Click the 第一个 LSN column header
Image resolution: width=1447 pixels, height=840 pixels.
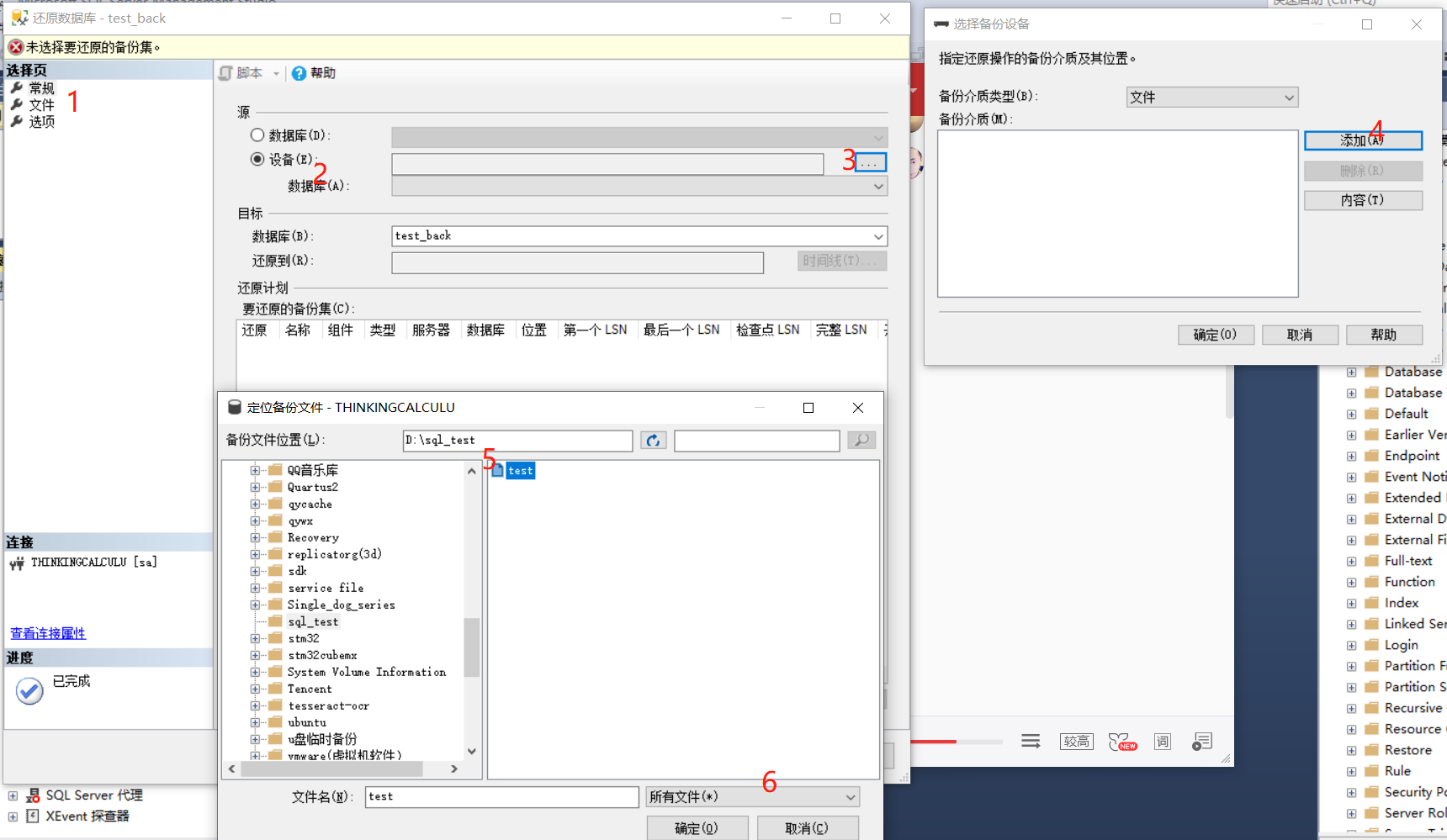[595, 330]
